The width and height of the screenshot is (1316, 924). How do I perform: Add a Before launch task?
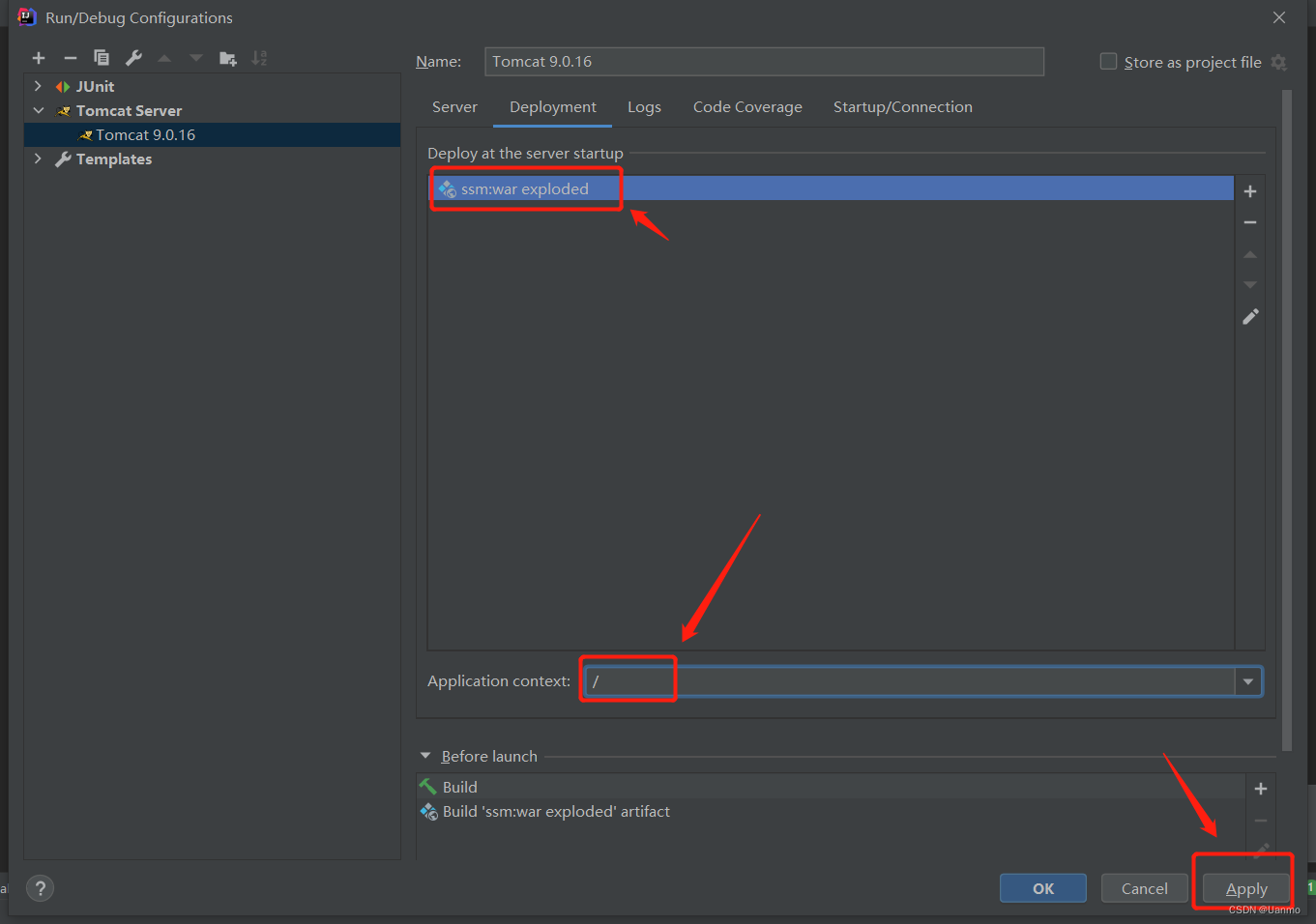1261,789
